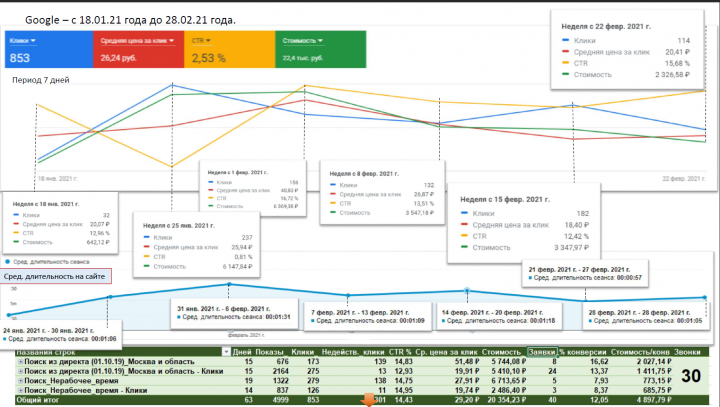The width and height of the screenshot is (720, 407).
Task: Select total 4999 impressions in Общий итог row
Action: (280, 400)
